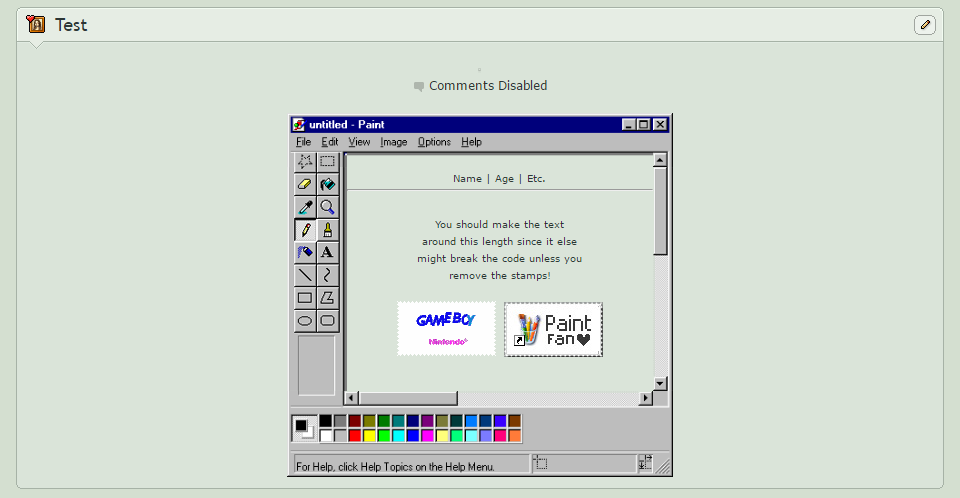Open the File menu
The width and height of the screenshot is (960, 498).
point(303,142)
